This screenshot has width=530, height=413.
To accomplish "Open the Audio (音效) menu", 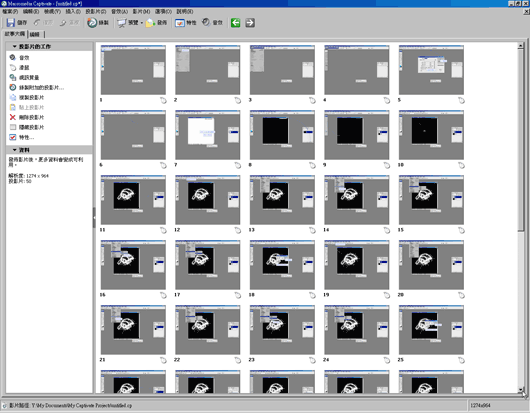I will click(x=120, y=11).
